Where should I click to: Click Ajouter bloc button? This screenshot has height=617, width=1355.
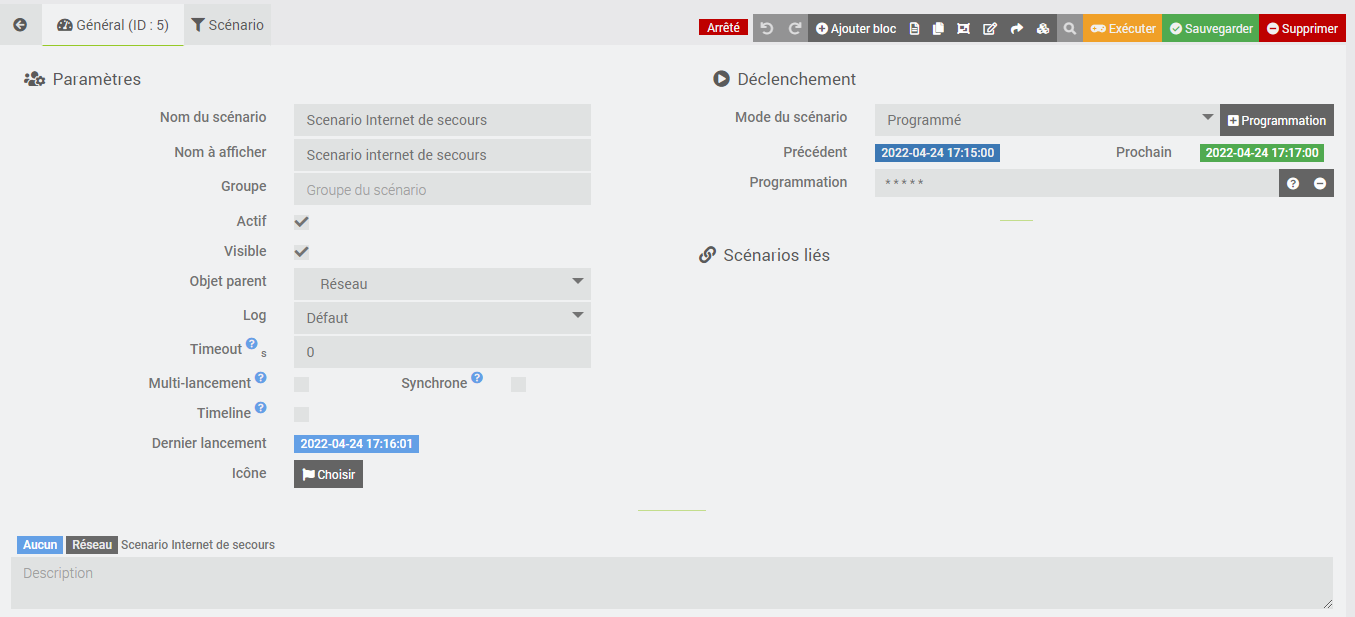coord(856,29)
